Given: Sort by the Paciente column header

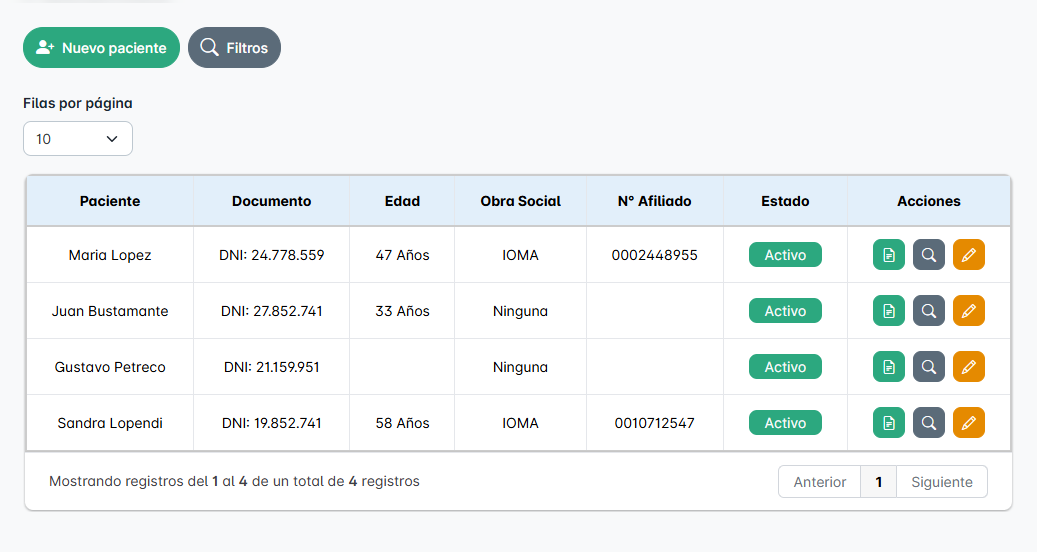Looking at the screenshot, I should pyautogui.click(x=110, y=201).
